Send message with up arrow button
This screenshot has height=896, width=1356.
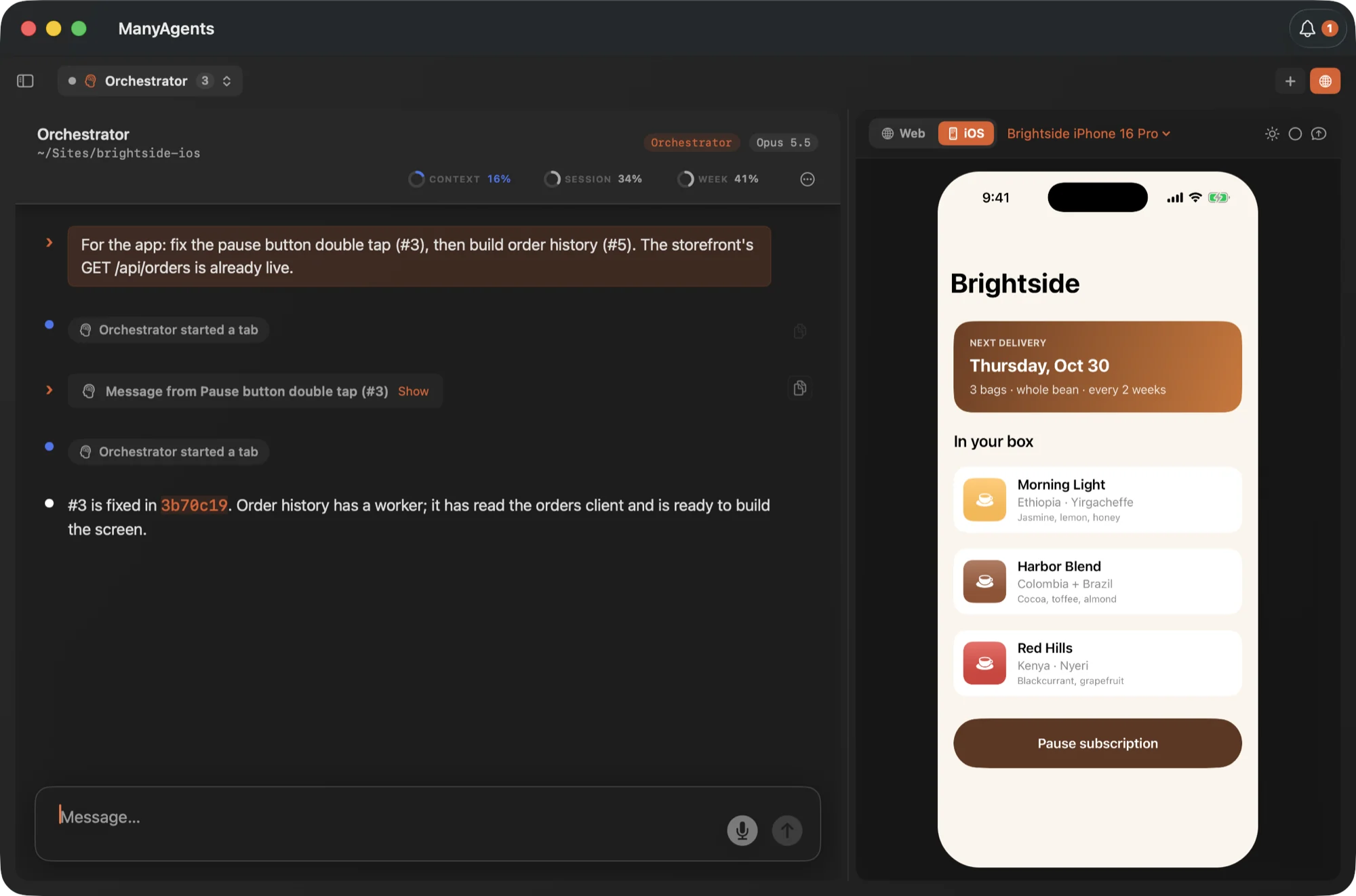click(x=787, y=830)
